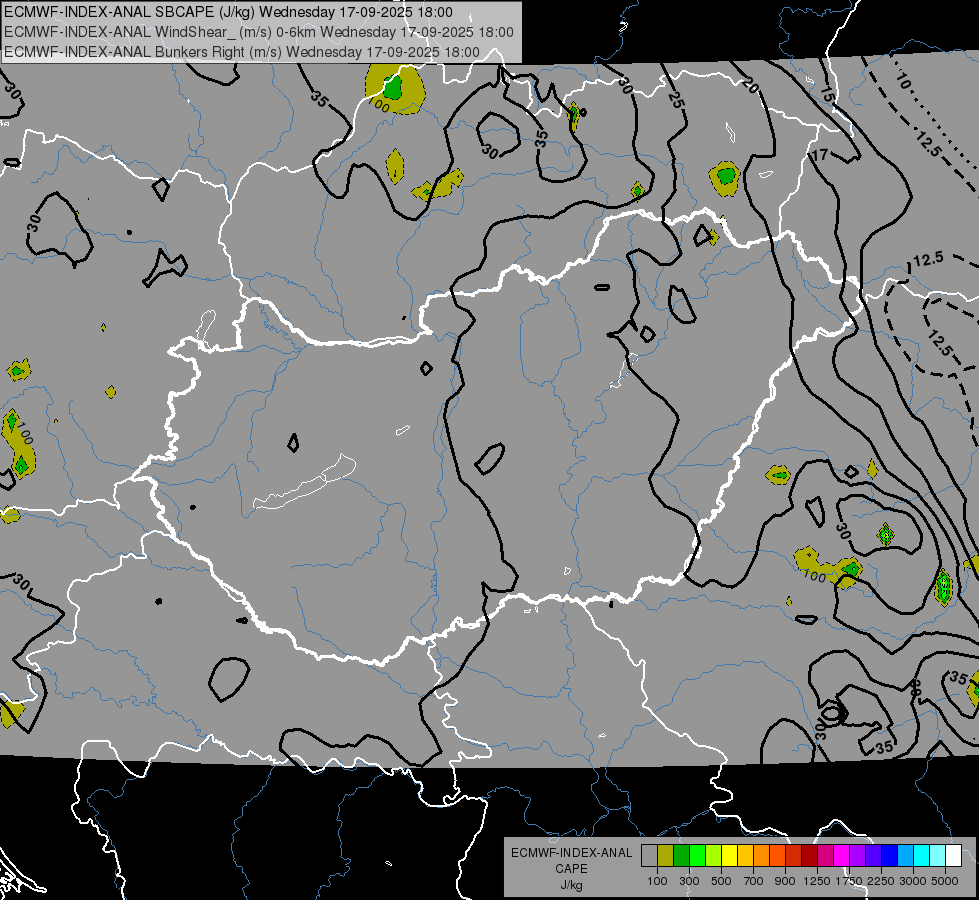Click the legend value label 1250

click(x=817, y=881)
